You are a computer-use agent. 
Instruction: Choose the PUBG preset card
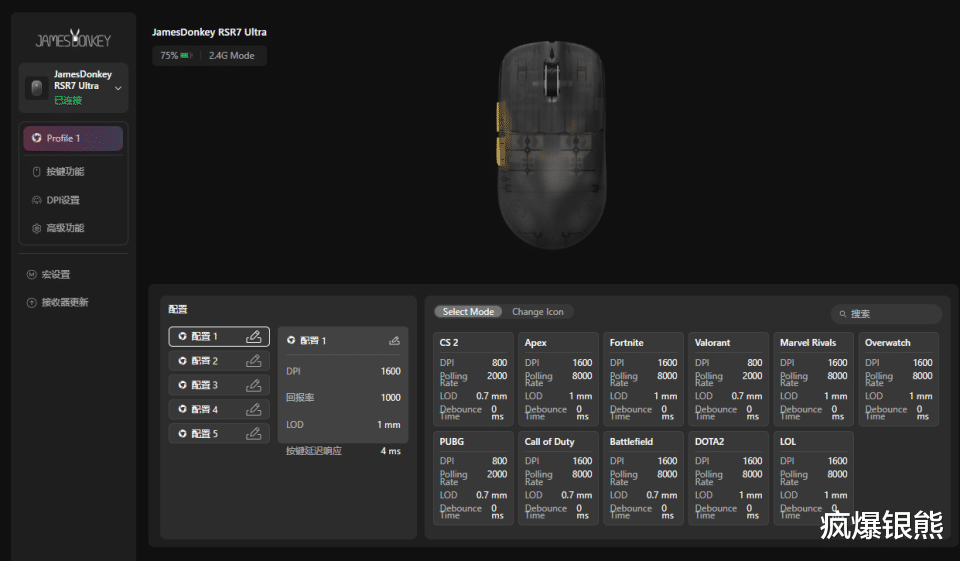coord(473,478)
